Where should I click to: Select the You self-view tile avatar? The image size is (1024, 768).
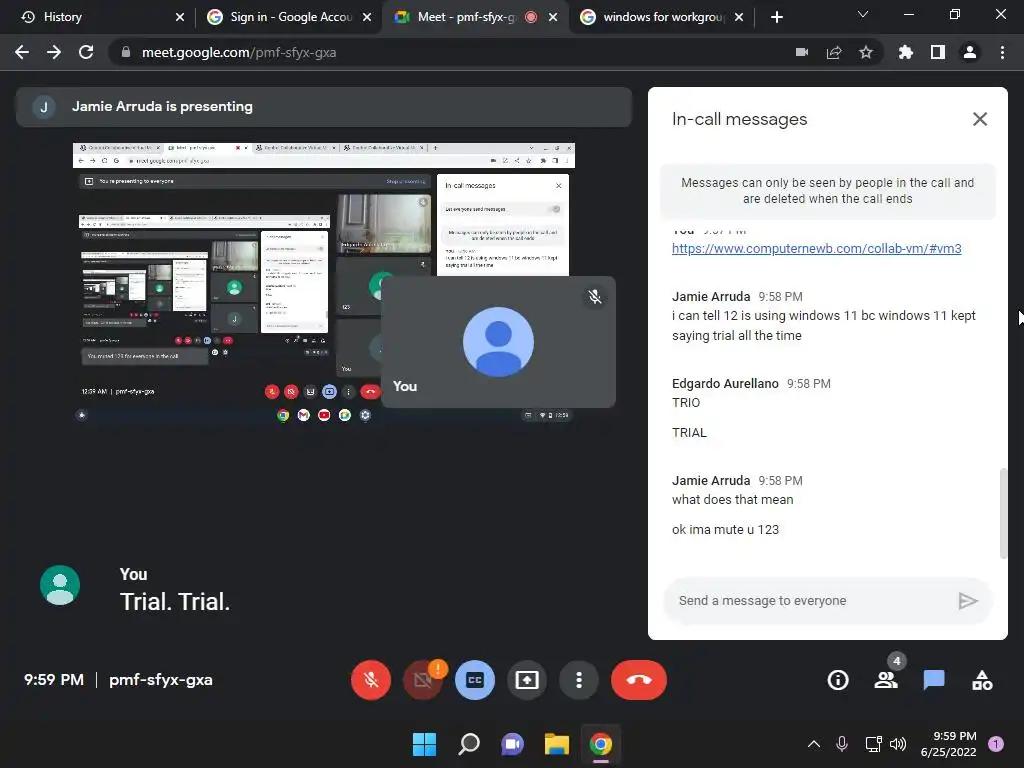(x=498, y=342)
